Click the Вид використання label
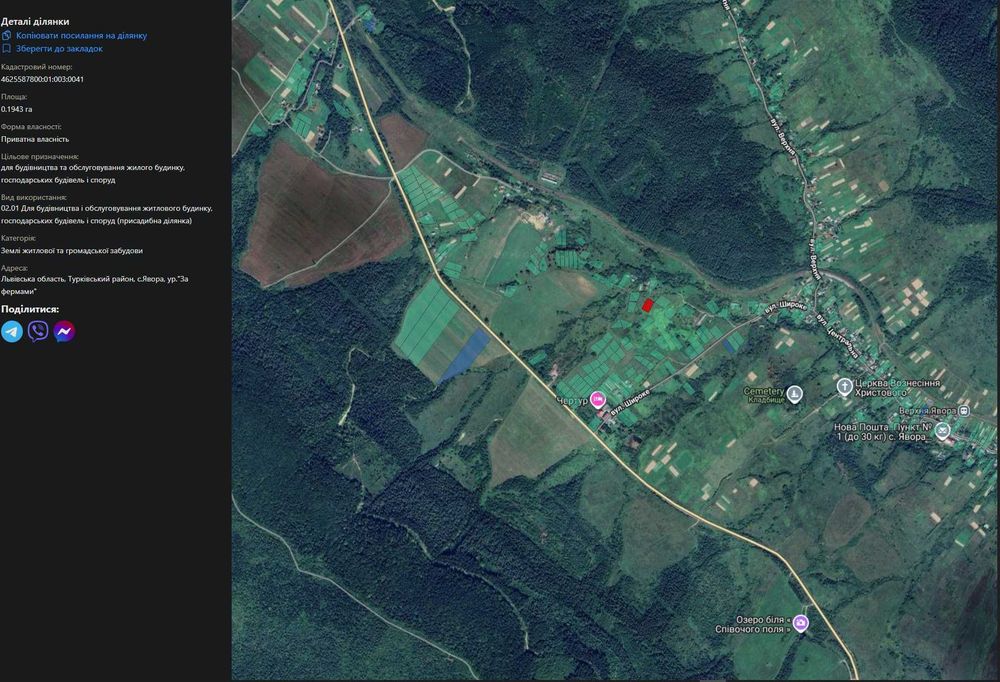Screen dimensions: 1000x682 (x=34, y=197)
